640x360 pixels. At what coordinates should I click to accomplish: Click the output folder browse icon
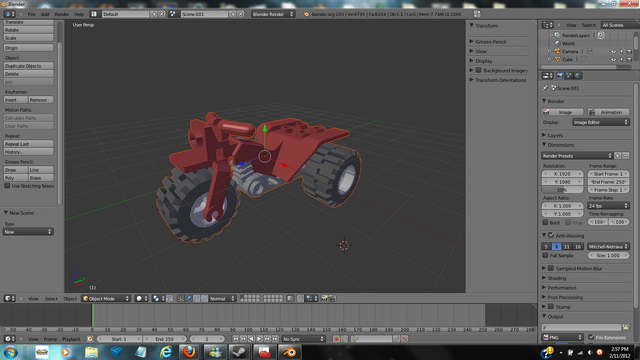pyautogui.click(x=626, y=327)
